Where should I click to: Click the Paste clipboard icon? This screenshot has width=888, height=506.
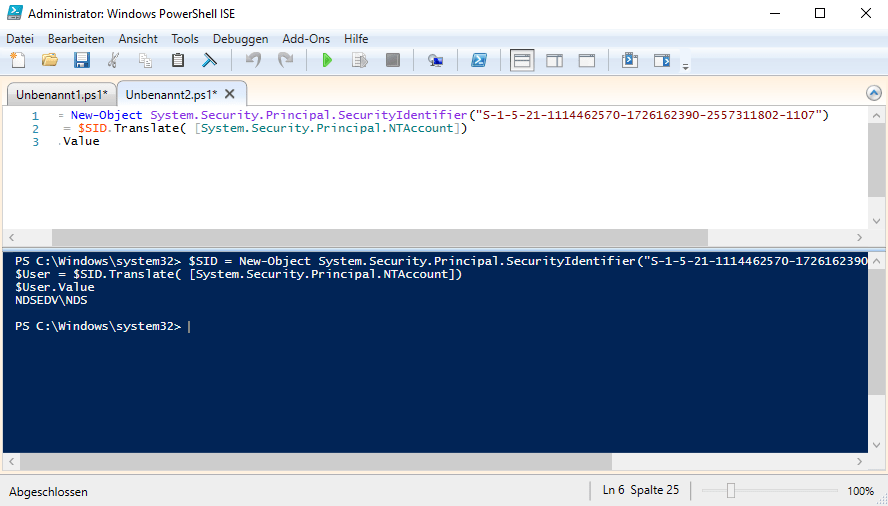(x=177, y=60)
